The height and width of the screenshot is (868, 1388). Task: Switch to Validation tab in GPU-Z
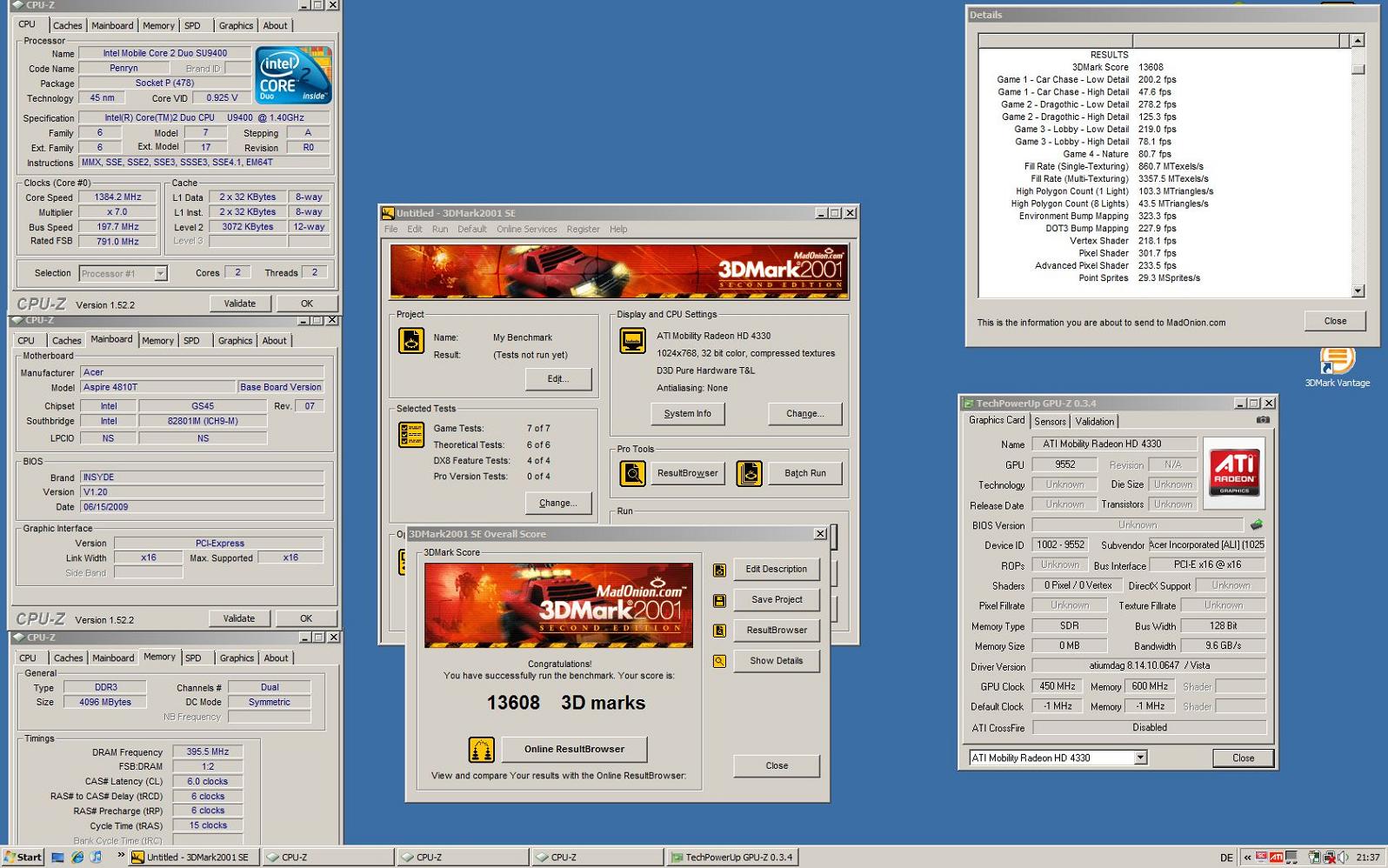click(x=1094, y=422)
